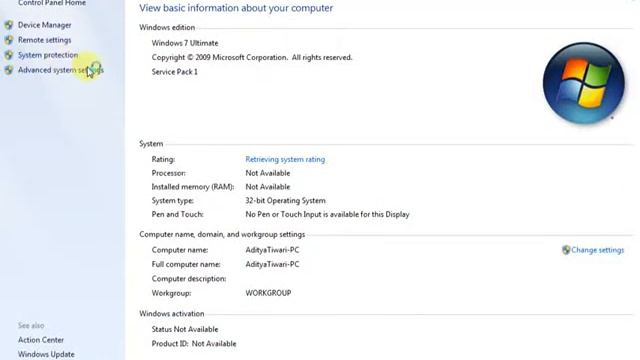
Task: Click the Change settings shield icon
Action: click(x=566, y=250)
